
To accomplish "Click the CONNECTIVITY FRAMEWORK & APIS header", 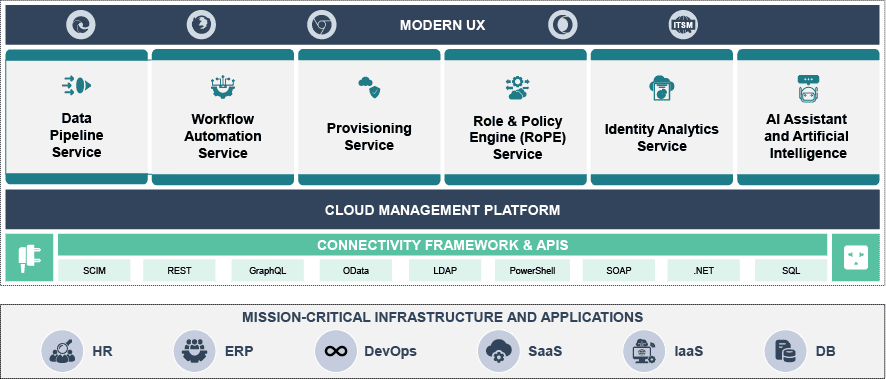I will coord(442,245).
